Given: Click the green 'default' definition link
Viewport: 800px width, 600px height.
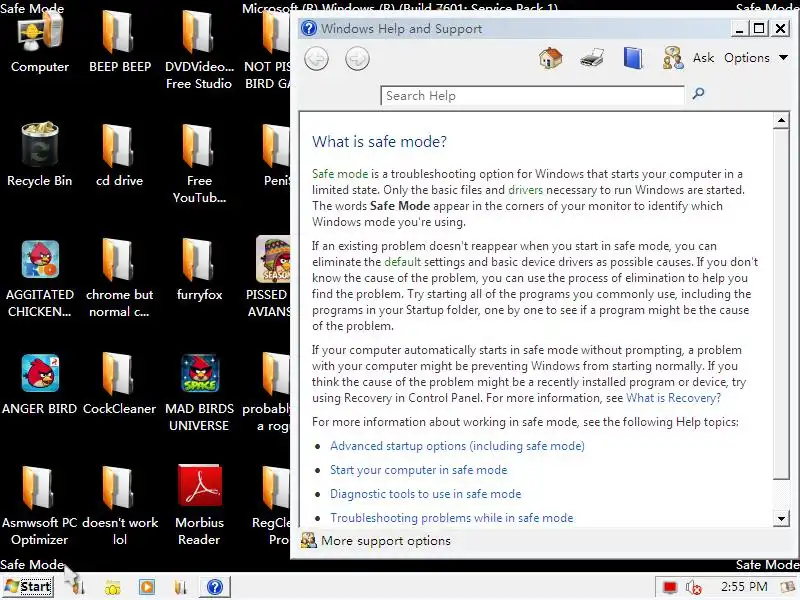Looking at the screenshot, I should (x=403, y=262).
